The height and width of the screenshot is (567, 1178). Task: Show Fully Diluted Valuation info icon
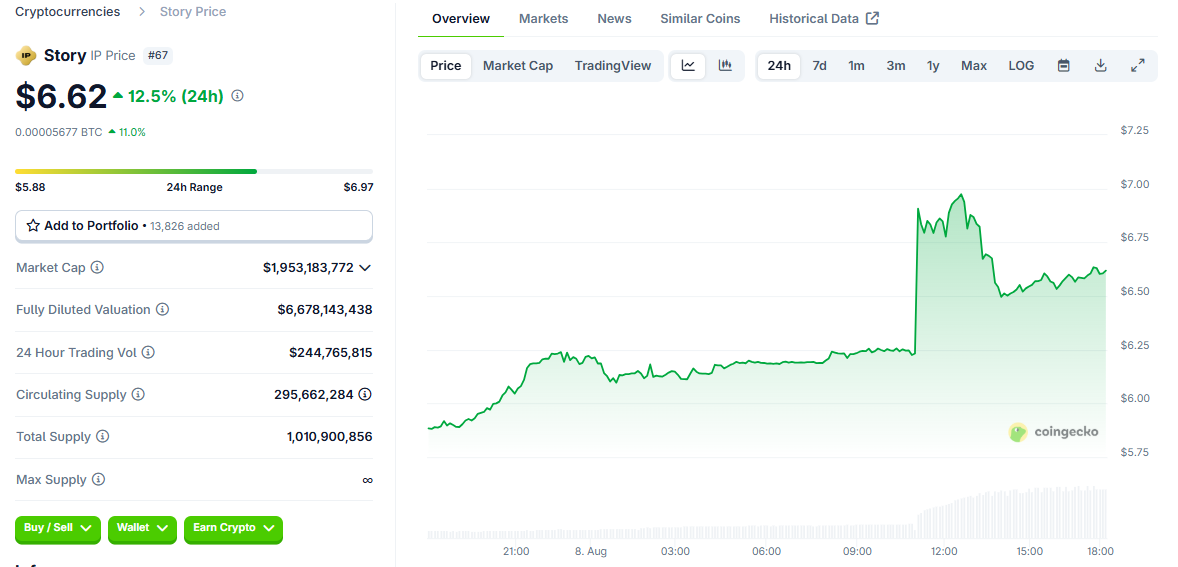pyautogui.click(x=162, y=309)
